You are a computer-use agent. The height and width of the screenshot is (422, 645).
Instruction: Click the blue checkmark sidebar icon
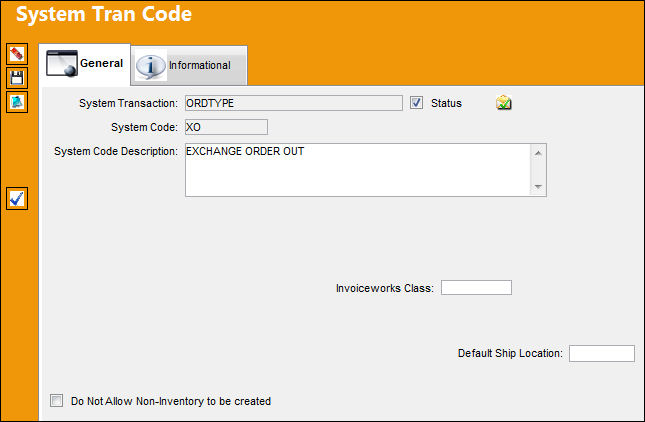pyautogui.click(x=17, y=199)
